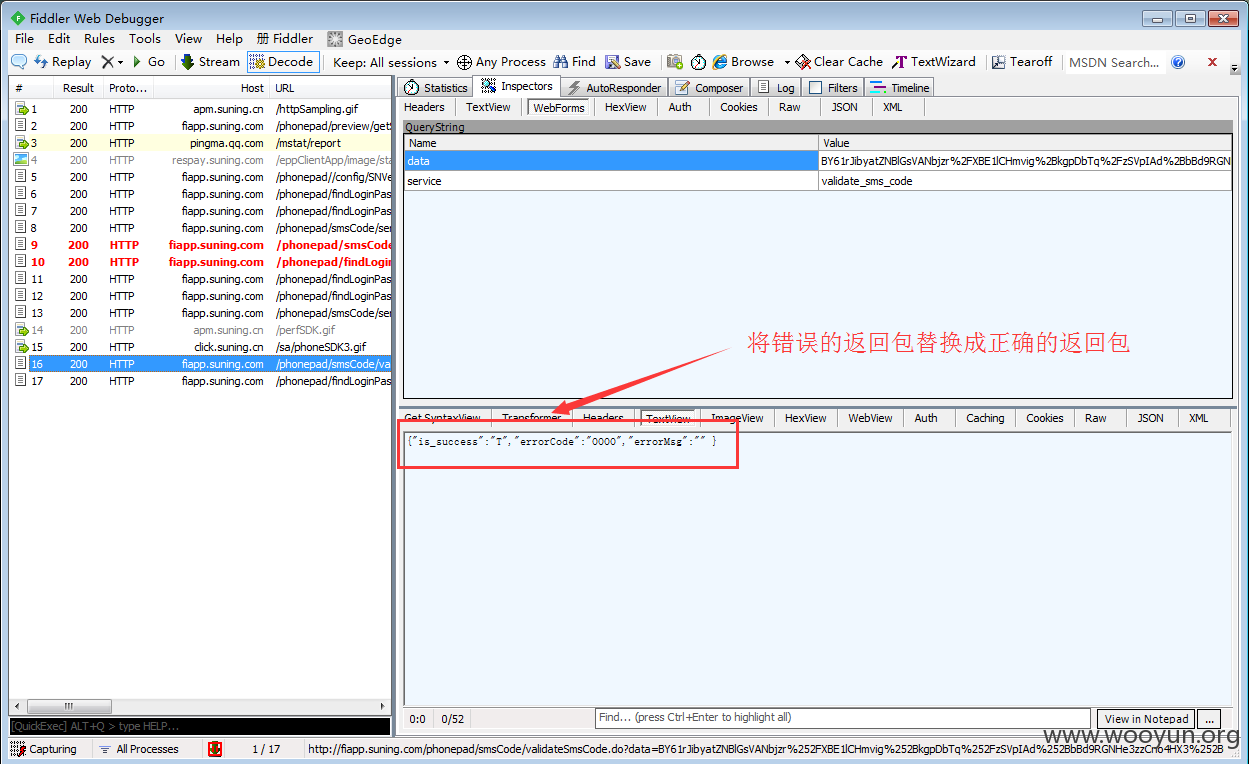Click the Value column header in QueryString
The height and width of the screenshot is (764, 1249).
[x=1025, y=143]
